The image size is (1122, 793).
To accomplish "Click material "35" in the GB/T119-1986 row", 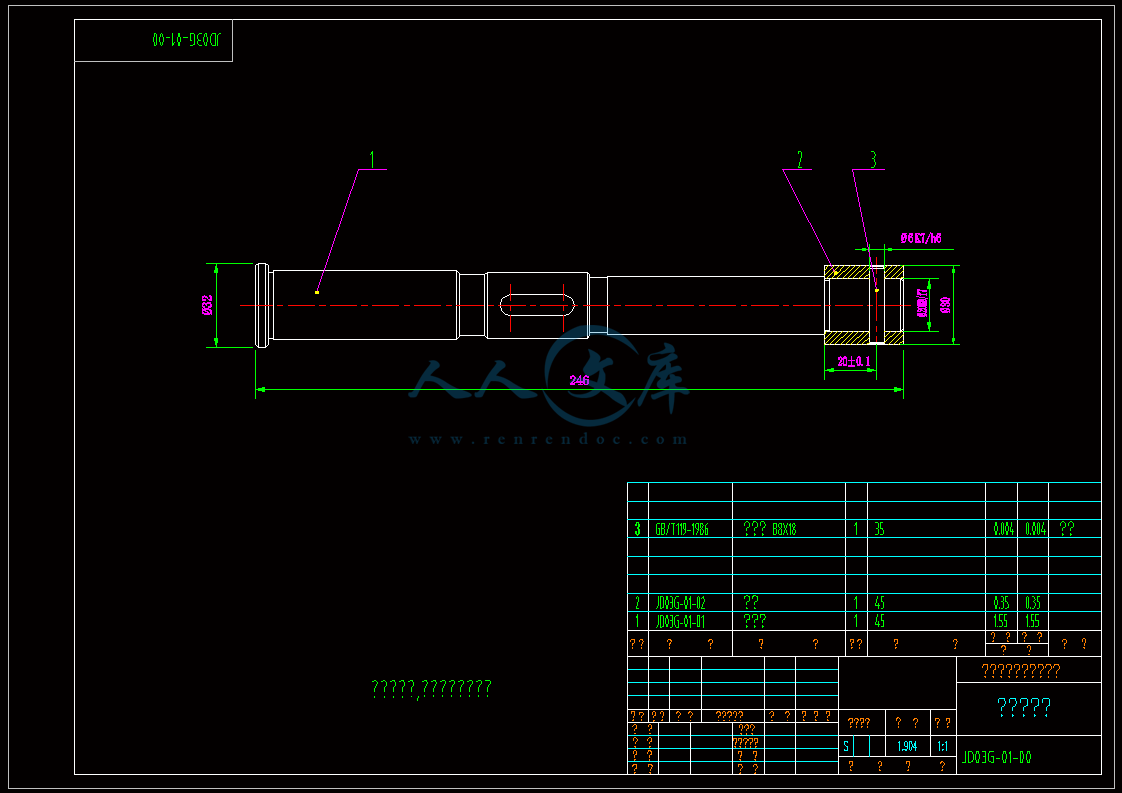I will click(x=879, y=529).
